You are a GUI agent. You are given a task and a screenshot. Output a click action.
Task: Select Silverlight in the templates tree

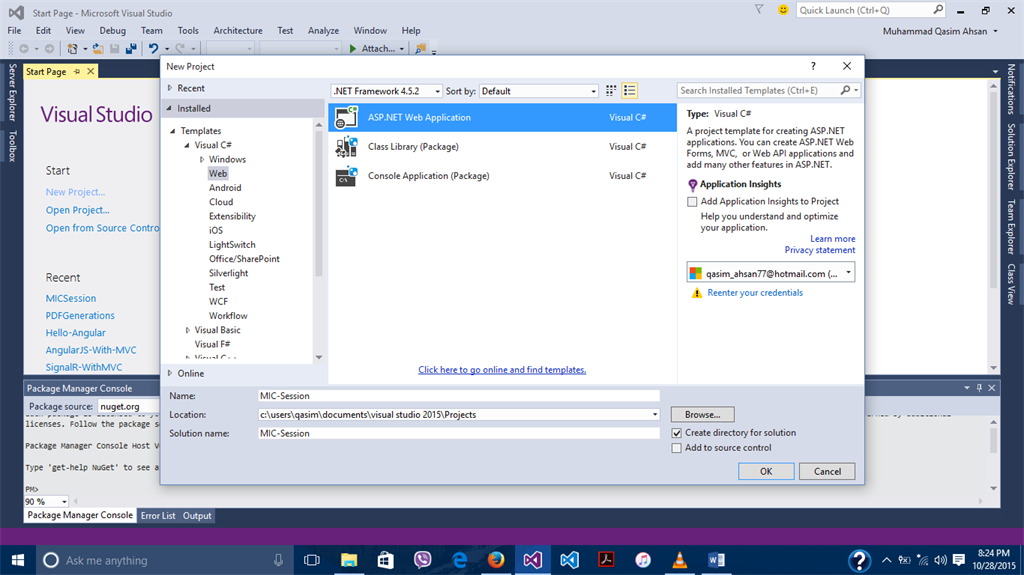click(229, 273)
